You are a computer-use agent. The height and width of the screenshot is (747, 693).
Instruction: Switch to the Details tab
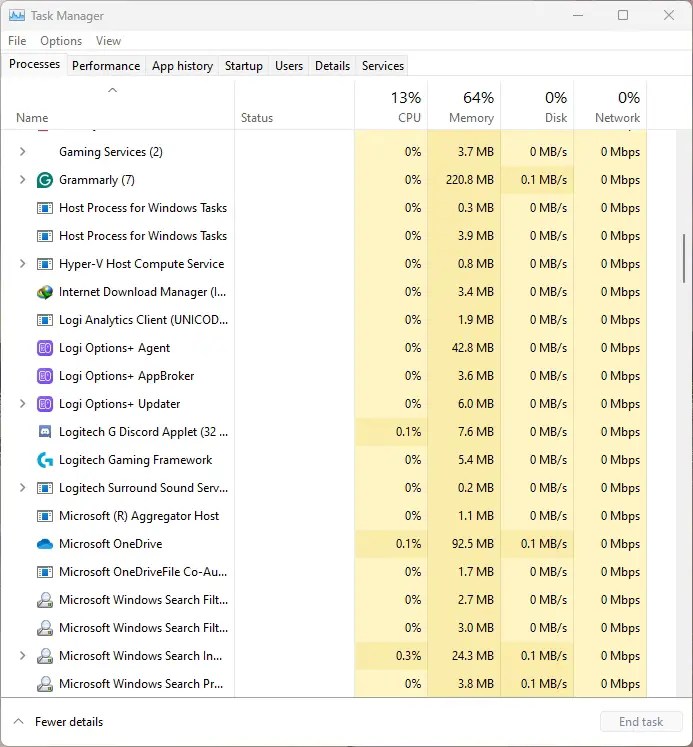[332, 66]
